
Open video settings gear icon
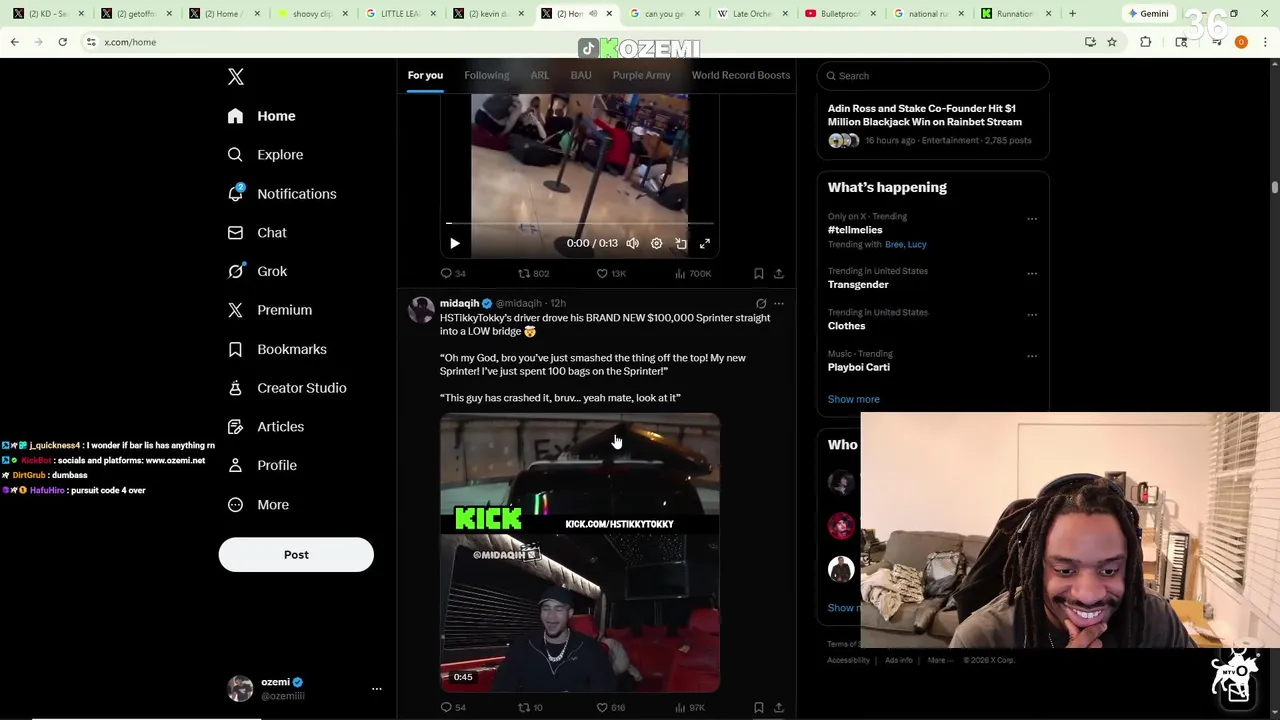coord(656,243)
